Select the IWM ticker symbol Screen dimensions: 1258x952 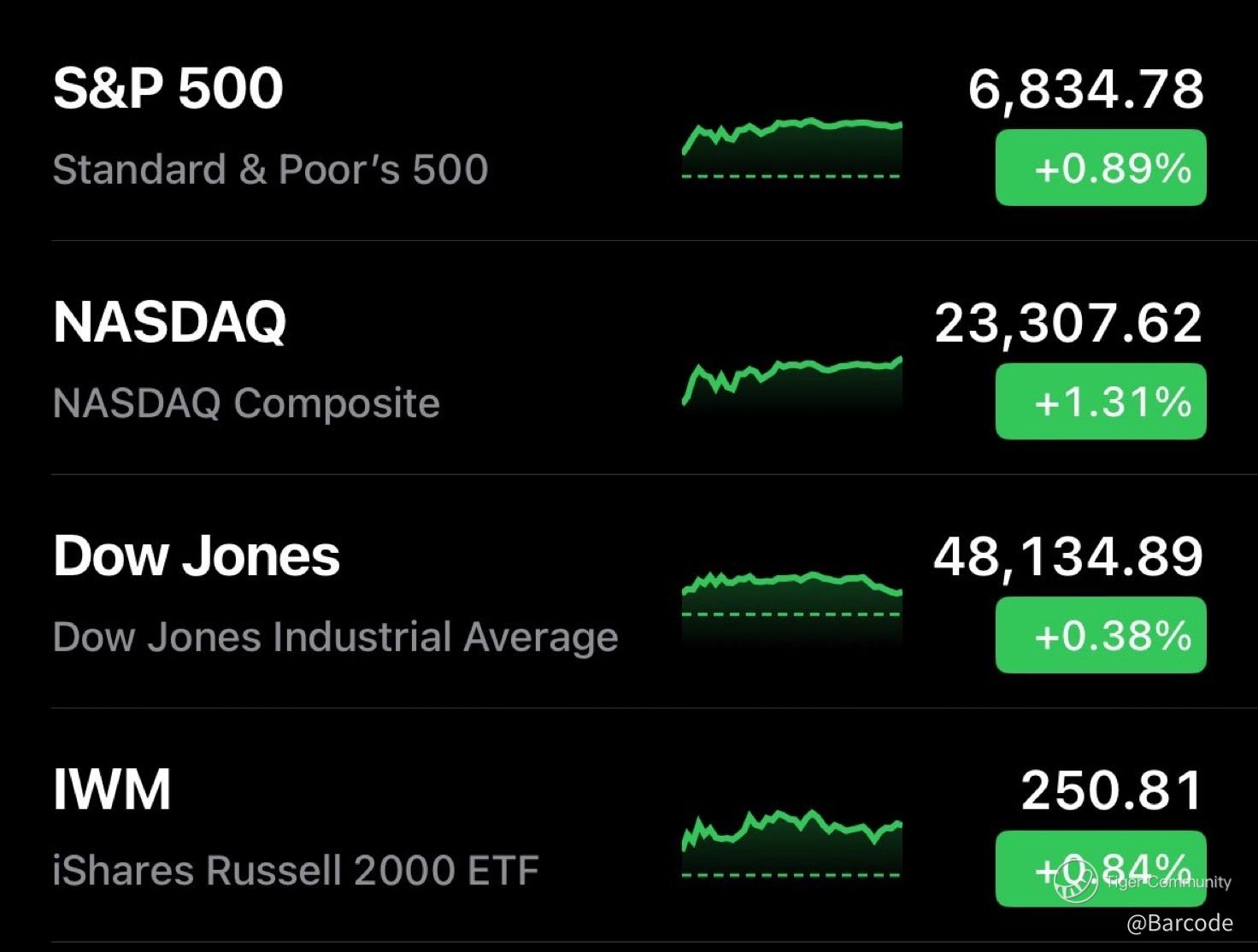(112, 789)
